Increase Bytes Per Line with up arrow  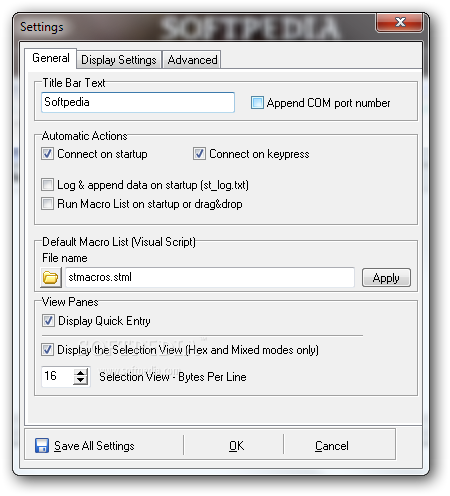point(81,373)
